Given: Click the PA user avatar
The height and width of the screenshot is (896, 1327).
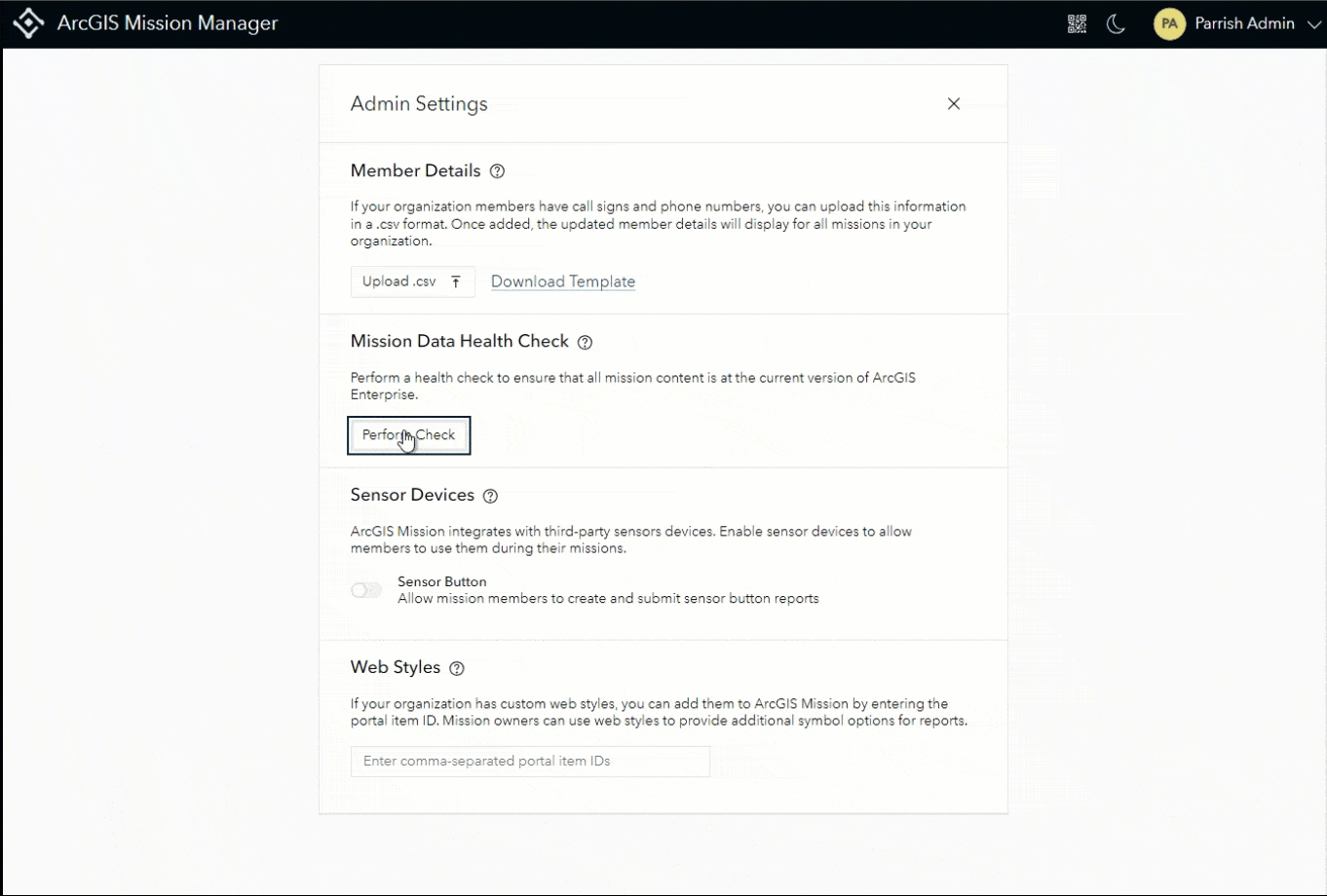Looking at the screenshot, I should [x=1169, y=24].
